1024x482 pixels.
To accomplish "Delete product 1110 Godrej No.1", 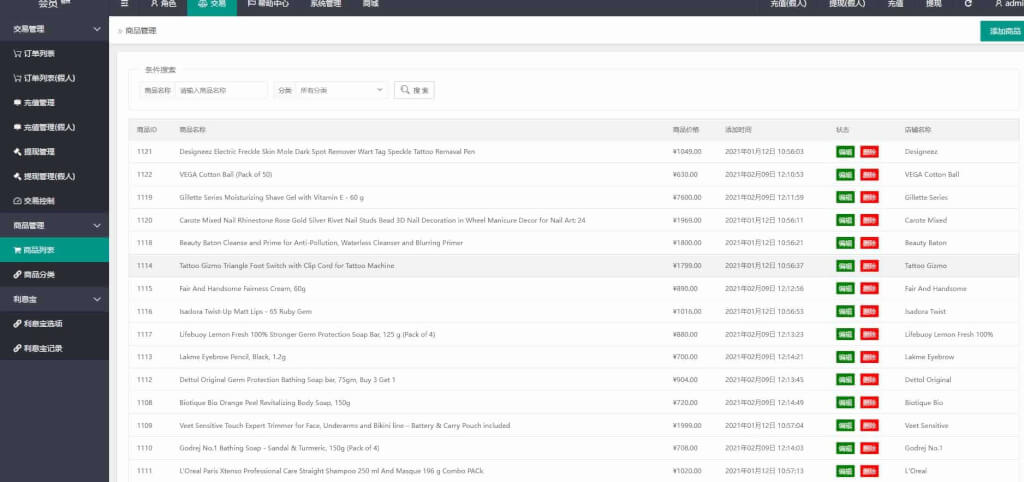I will (x=869, y=449).
